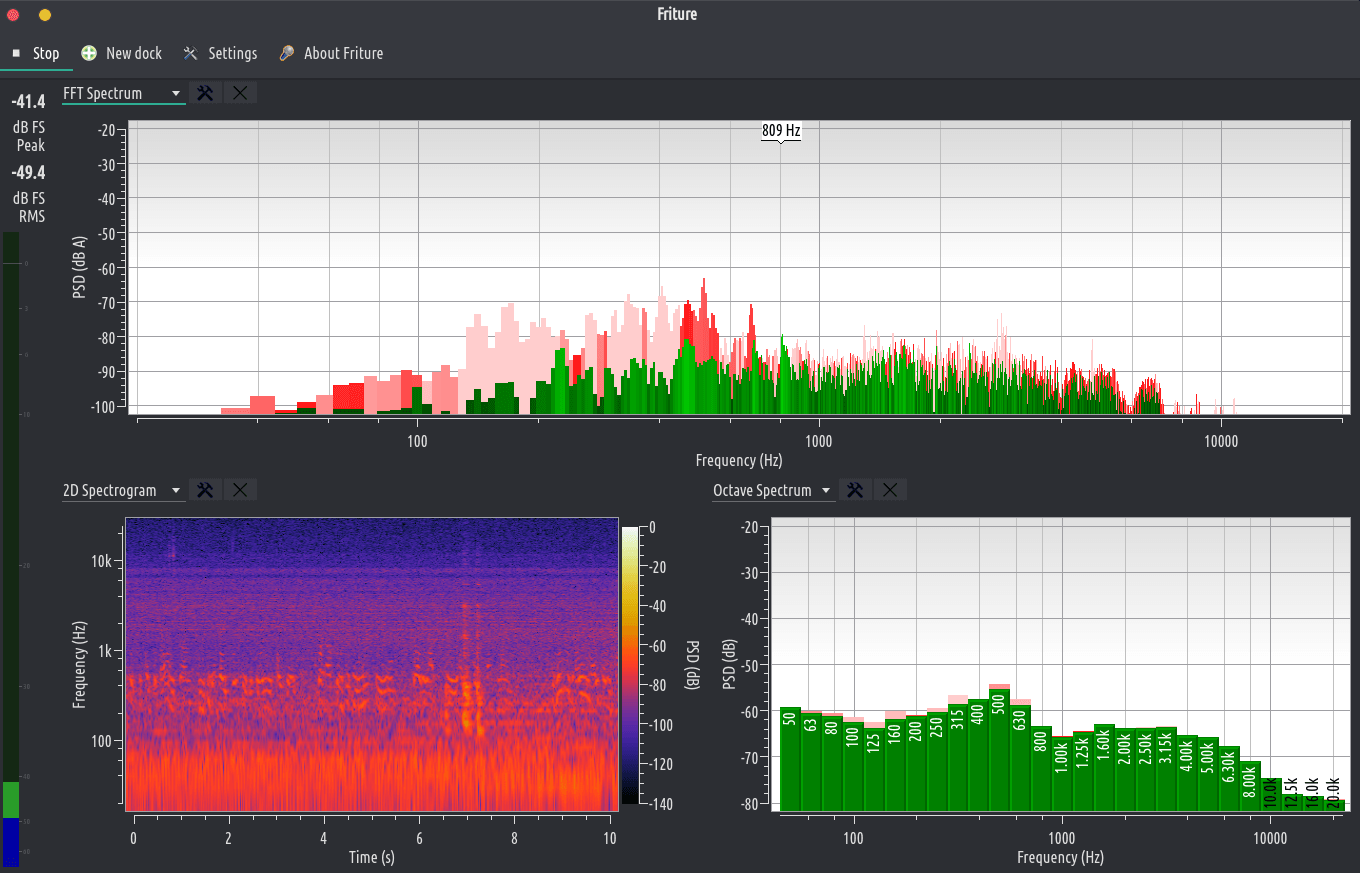Stop the audio analysis
The width and height of the screenshot is (1360, 873).
pos(36,53)
